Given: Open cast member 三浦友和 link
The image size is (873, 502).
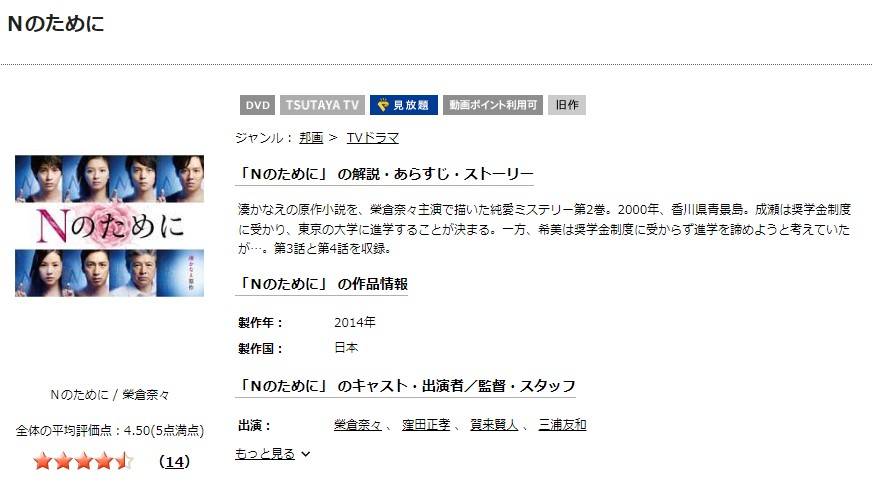Looking at the screenshot, I should click(562, 425).
